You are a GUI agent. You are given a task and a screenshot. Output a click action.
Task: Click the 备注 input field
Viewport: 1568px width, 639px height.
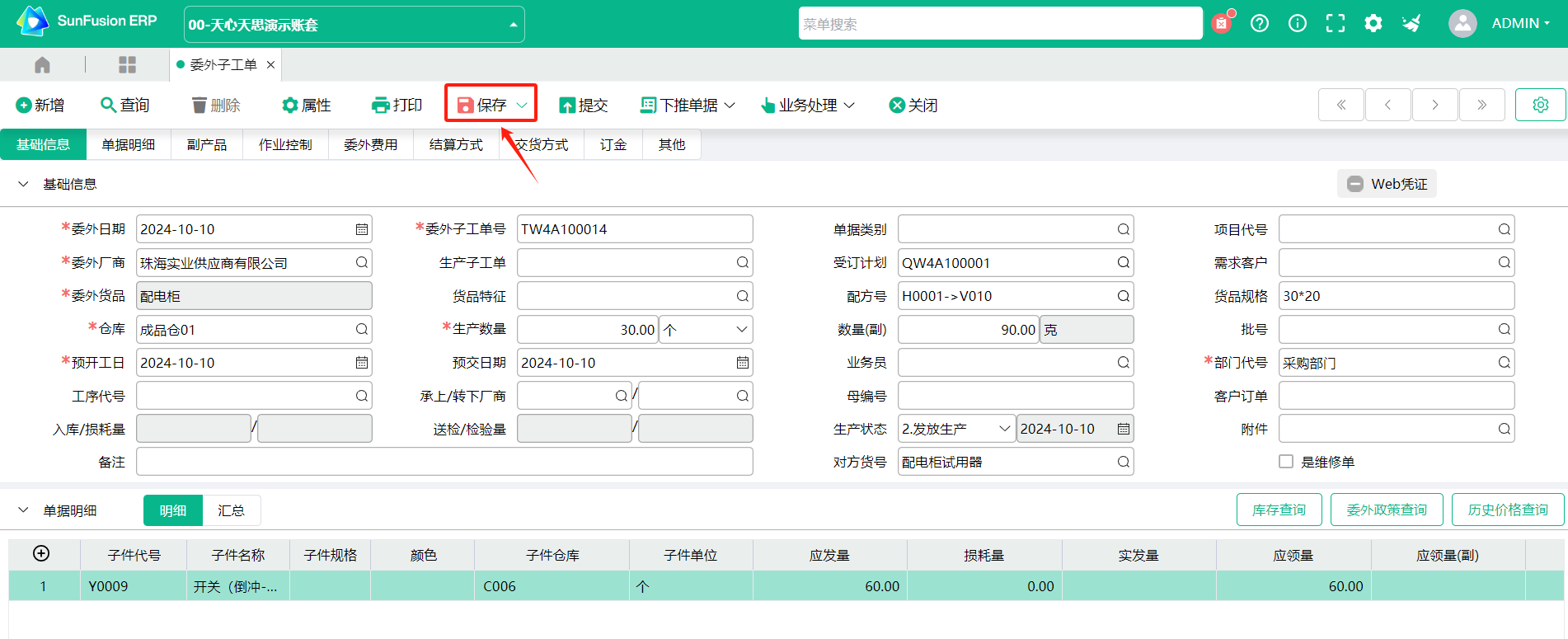(x=444, y=462)
